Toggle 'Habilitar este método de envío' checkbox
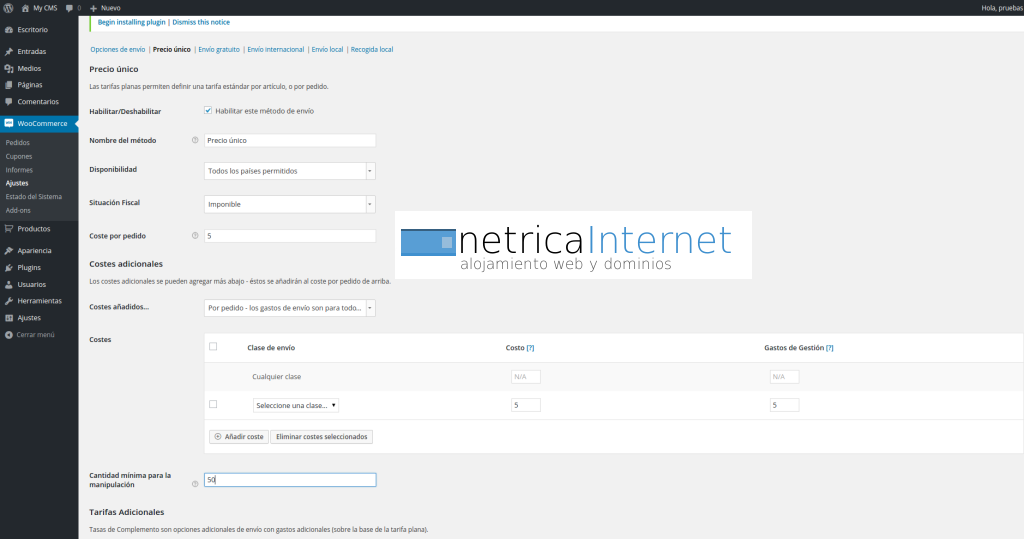Image resolution: width=1024 pixels, height=539 pixels. tap(208, 111)
